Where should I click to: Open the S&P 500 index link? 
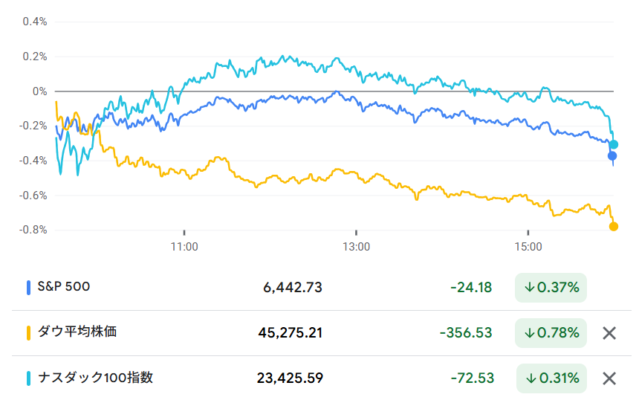(64, 287)
